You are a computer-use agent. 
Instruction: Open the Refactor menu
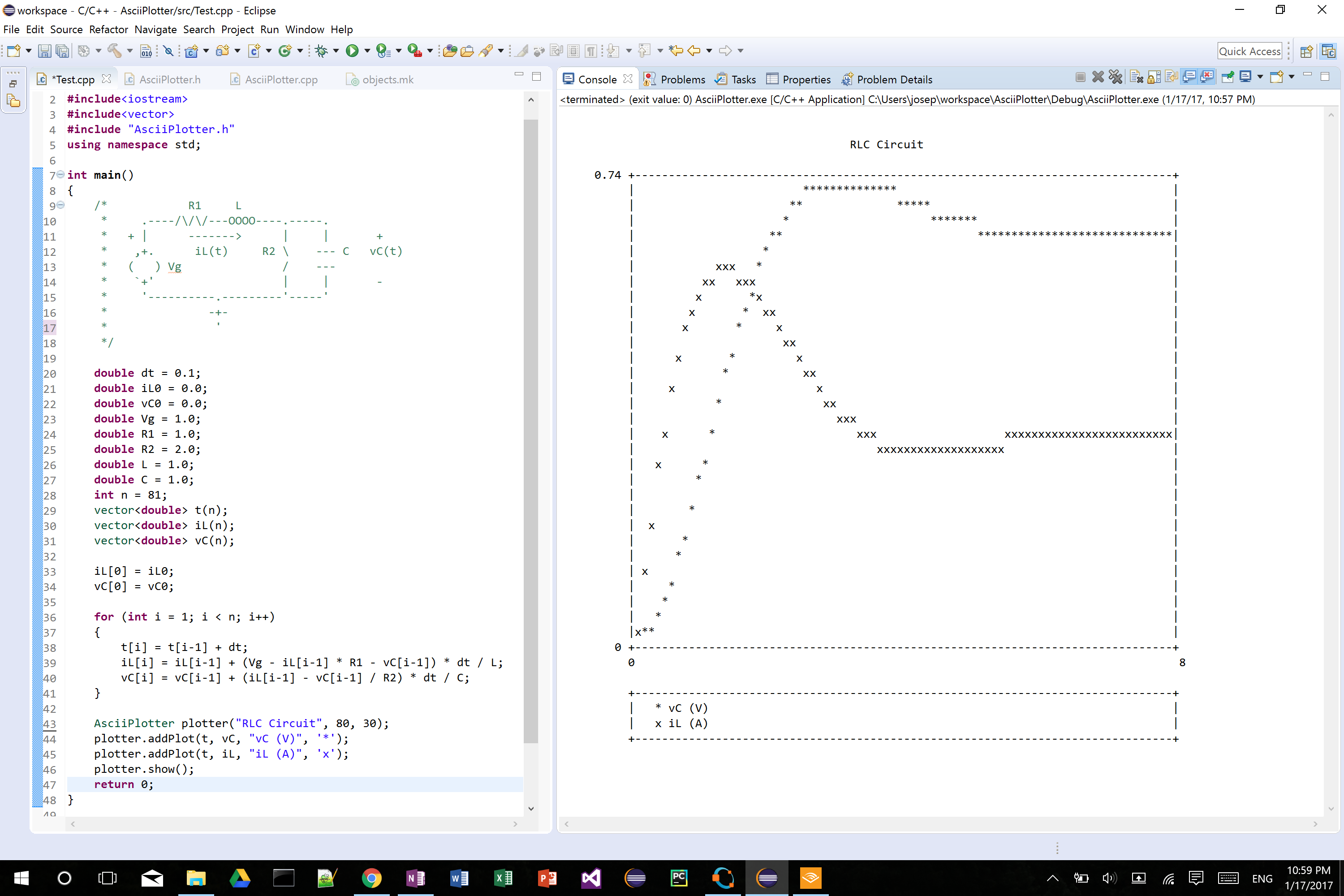point(108,29)
